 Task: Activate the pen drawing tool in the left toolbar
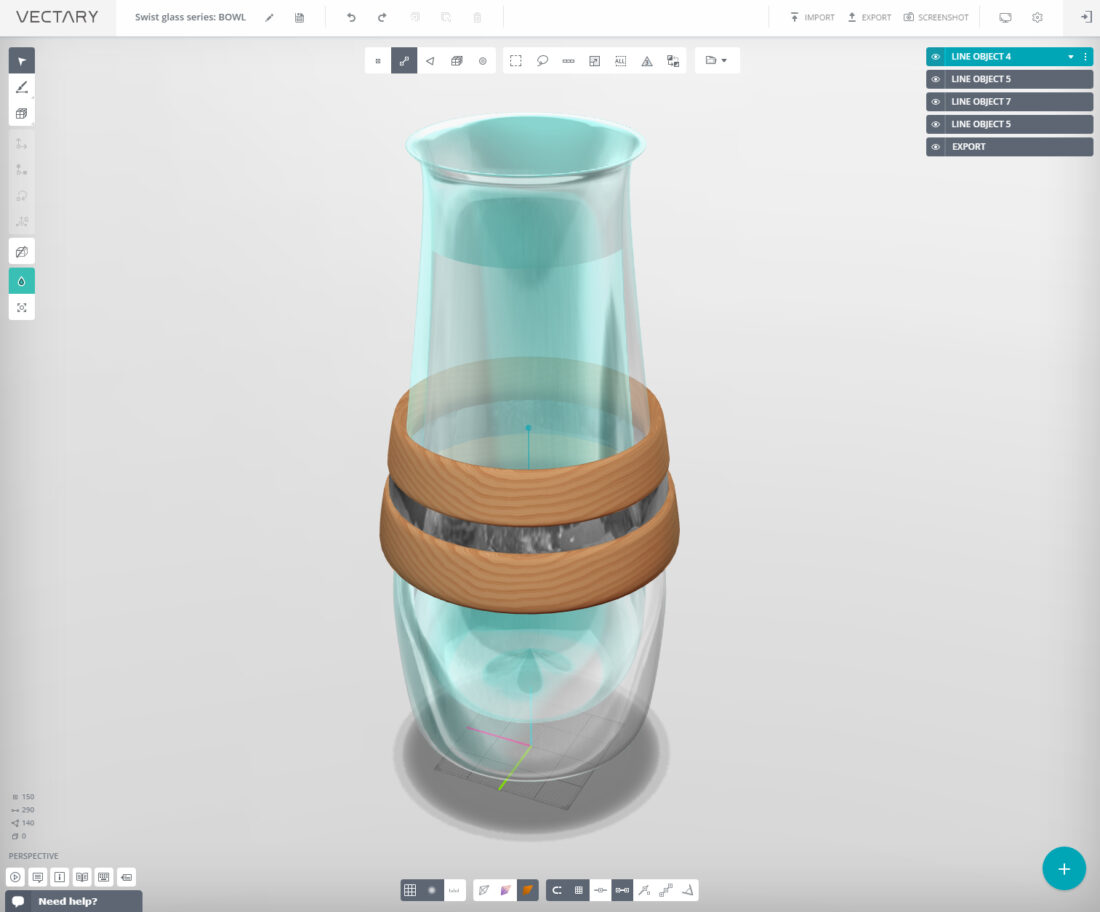coord(21,88)
